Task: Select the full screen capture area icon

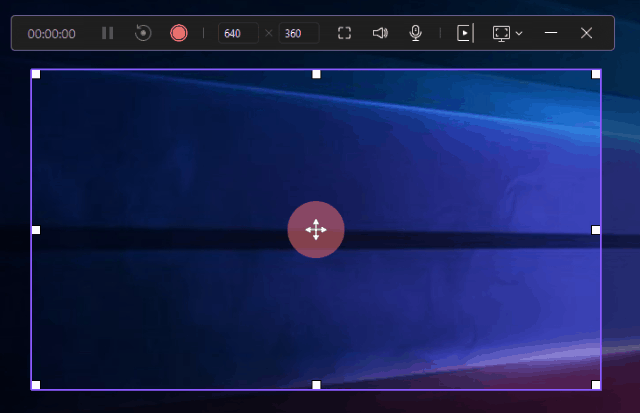Action: pos(344,33)
